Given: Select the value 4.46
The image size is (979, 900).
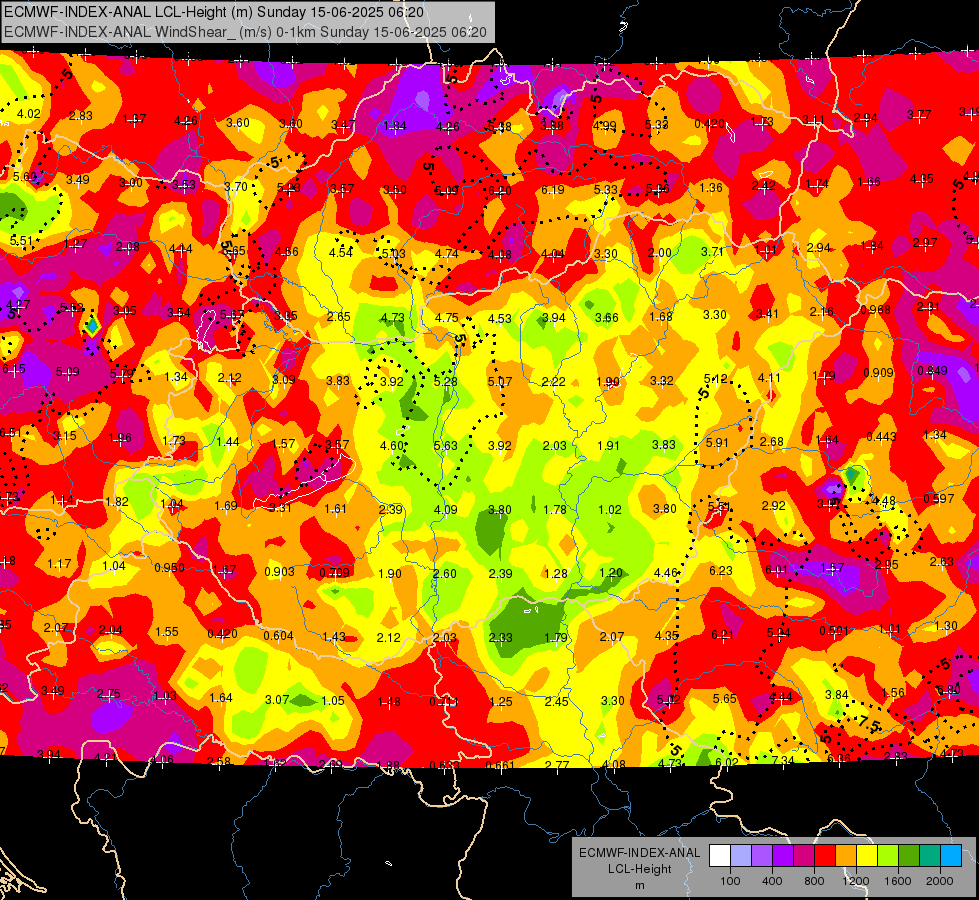Looking at the screenshot, I should tap(666, 573).
